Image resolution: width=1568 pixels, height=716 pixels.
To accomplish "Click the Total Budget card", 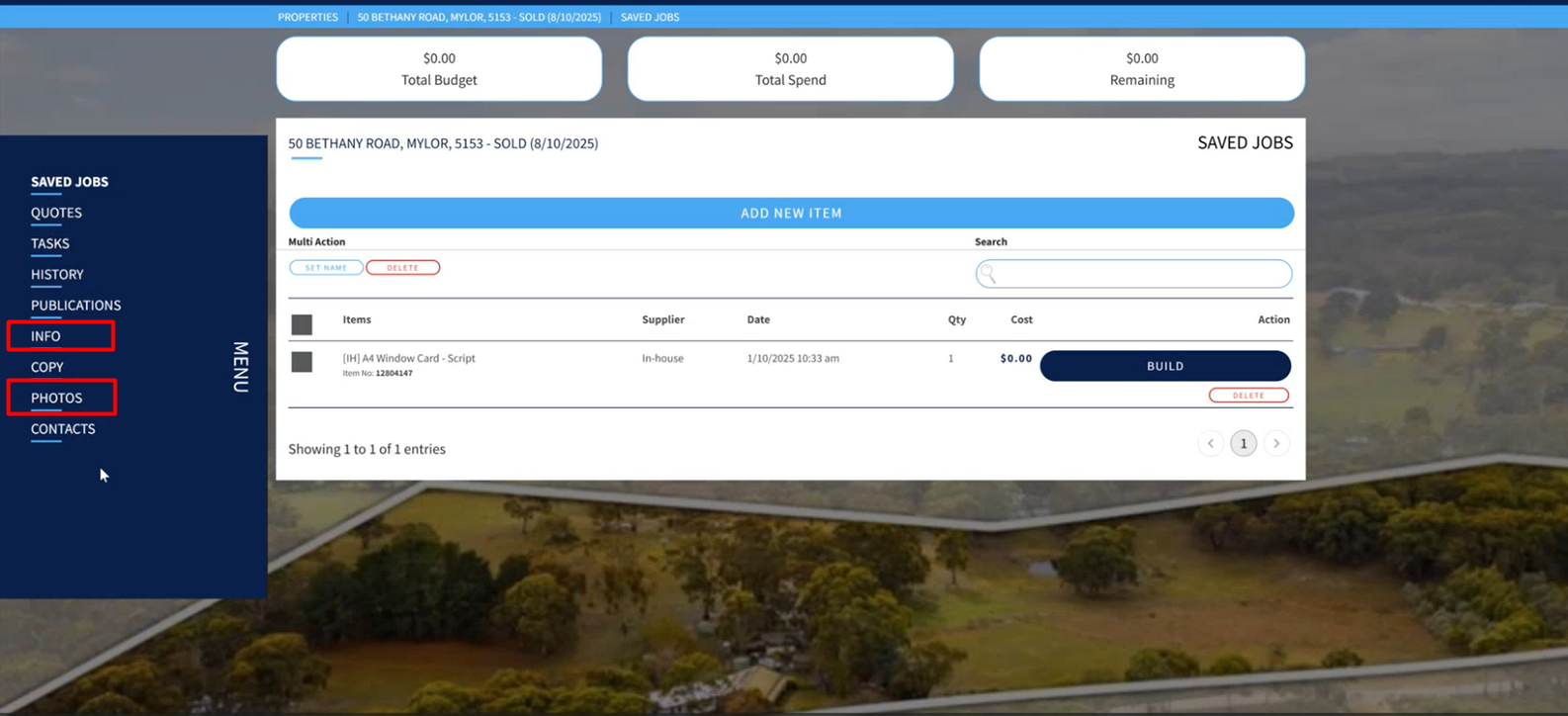I will point(439,69).
